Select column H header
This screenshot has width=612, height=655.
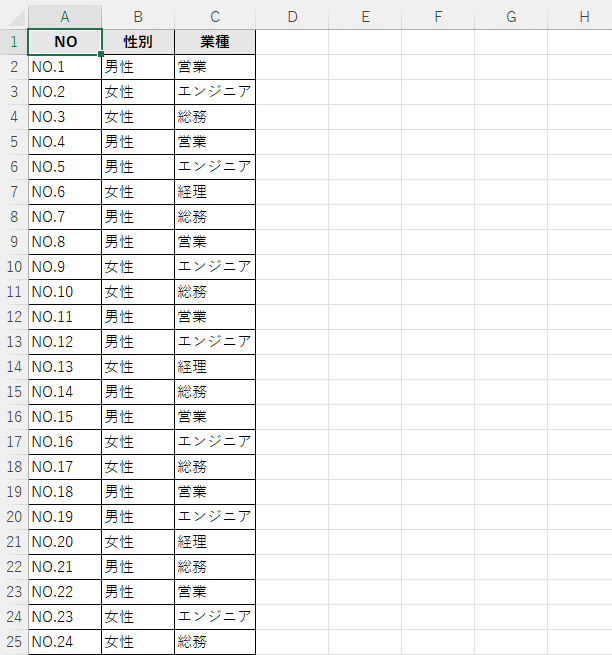580,17
